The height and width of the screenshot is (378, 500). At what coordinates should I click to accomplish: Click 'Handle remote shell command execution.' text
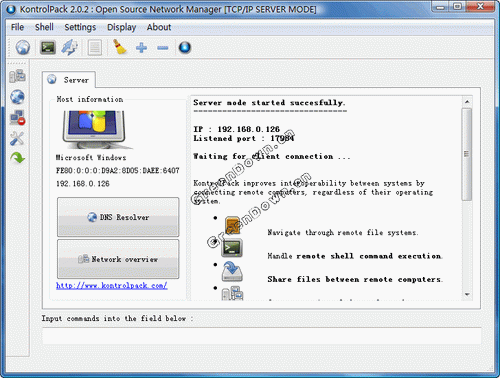pyautogui.click(x=355, y=256)
